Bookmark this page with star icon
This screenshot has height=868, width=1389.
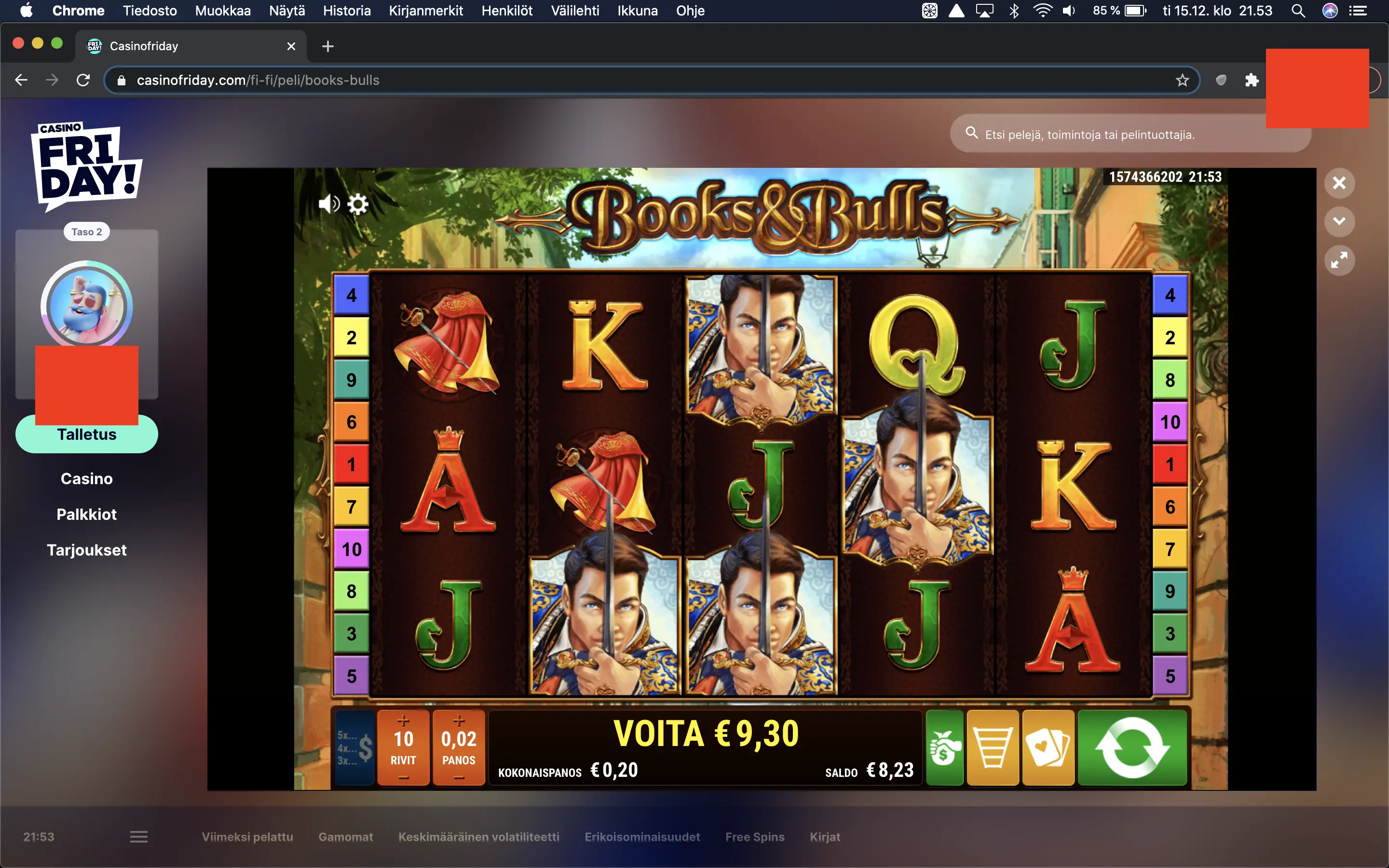[x=1182, y=81]
